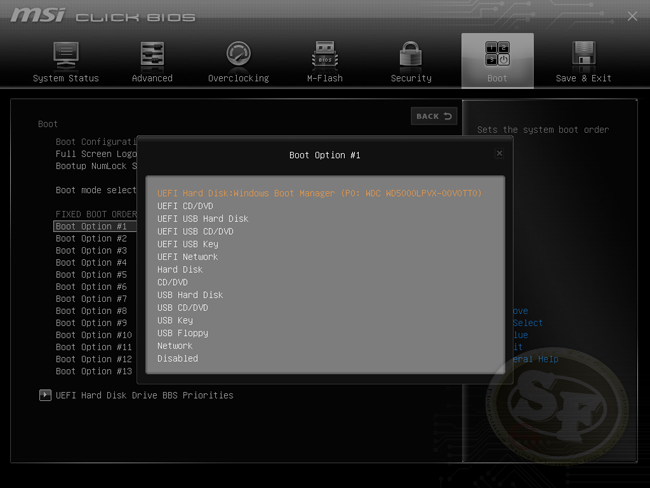Select CD/DVD legacy boot option
This screenshot has width=650, height=488.
pos(172,282)
